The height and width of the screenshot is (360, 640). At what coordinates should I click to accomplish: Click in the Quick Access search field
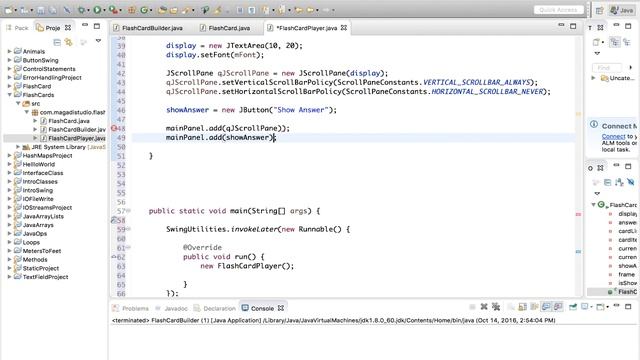click(x=558, y=10)
